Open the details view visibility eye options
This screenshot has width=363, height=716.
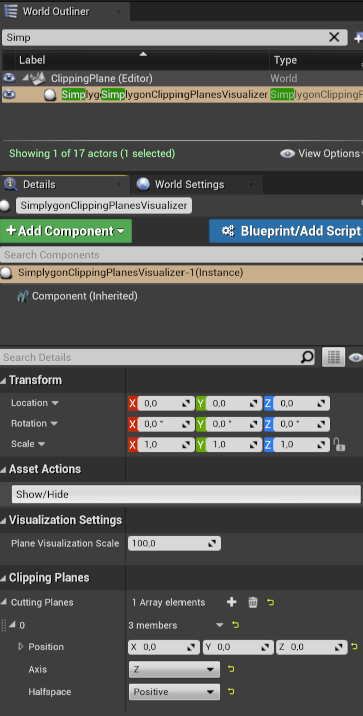pyautogui.click(x=355, y=358)
